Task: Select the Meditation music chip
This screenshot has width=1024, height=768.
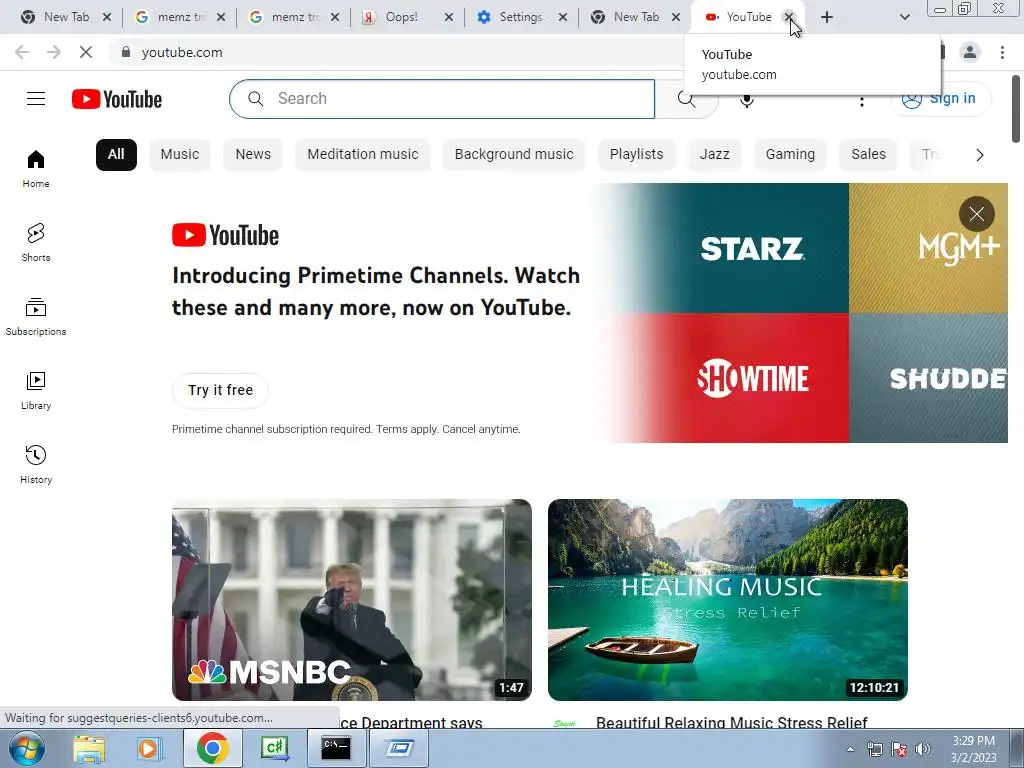Action: [x=362, y=155]
